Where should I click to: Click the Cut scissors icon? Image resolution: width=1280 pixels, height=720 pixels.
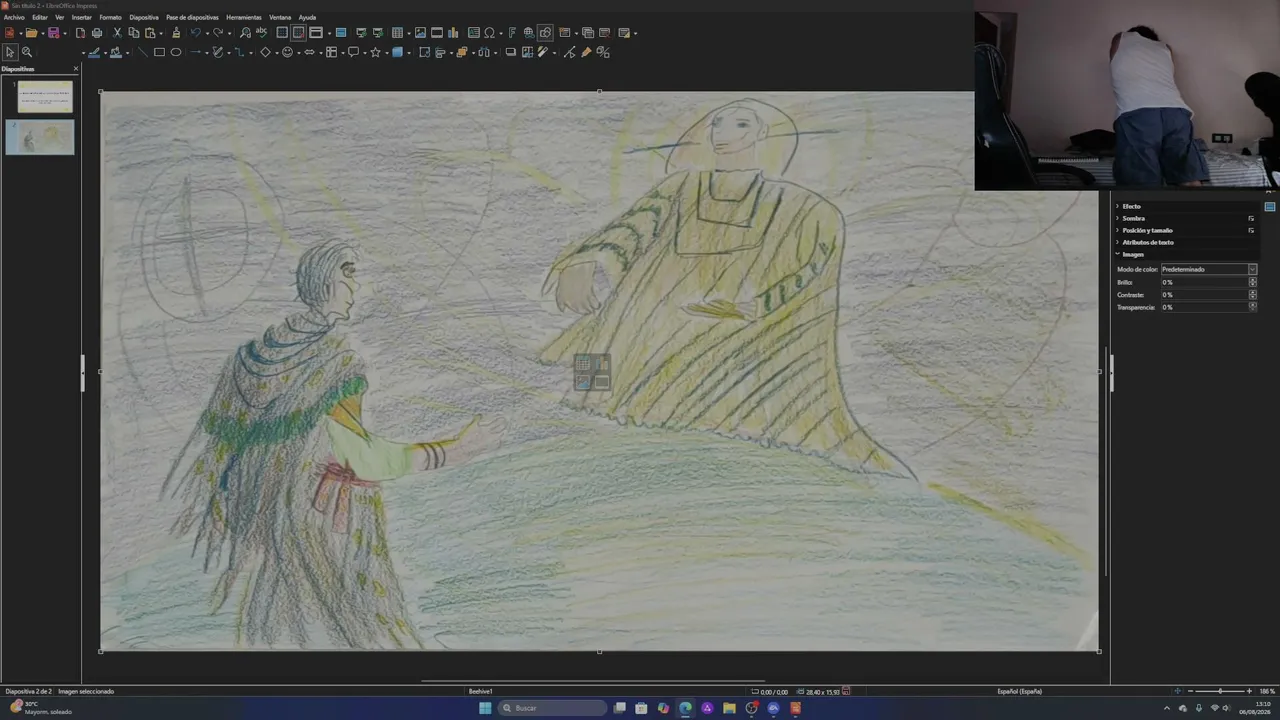(x=117, y=33)
